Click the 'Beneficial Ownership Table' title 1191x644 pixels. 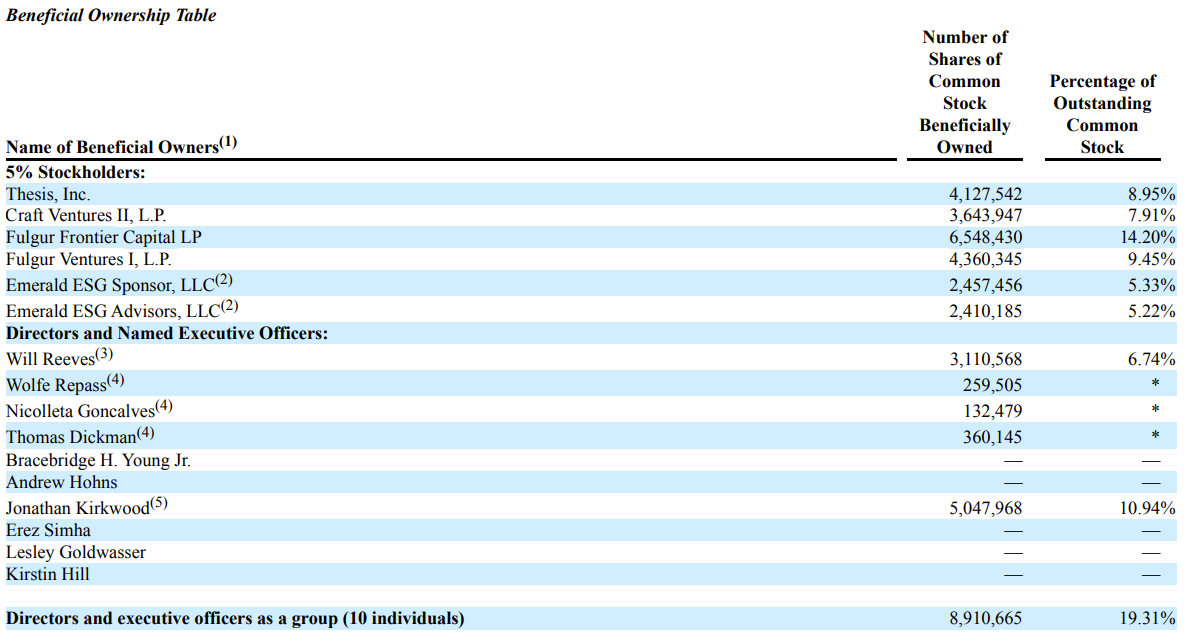click(111, 15)
